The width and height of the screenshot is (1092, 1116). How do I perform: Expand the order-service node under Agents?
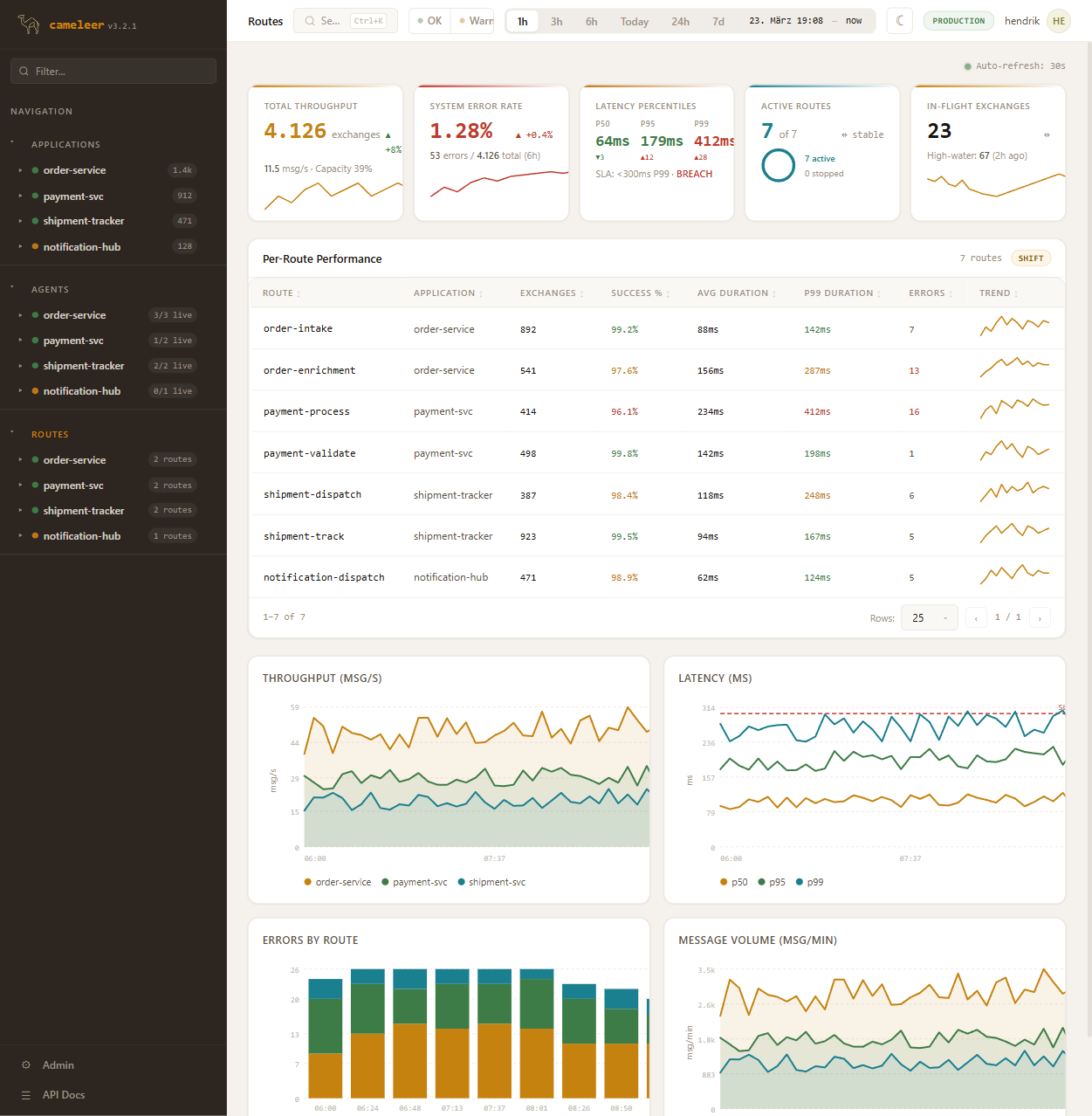[x=20, y=315]
